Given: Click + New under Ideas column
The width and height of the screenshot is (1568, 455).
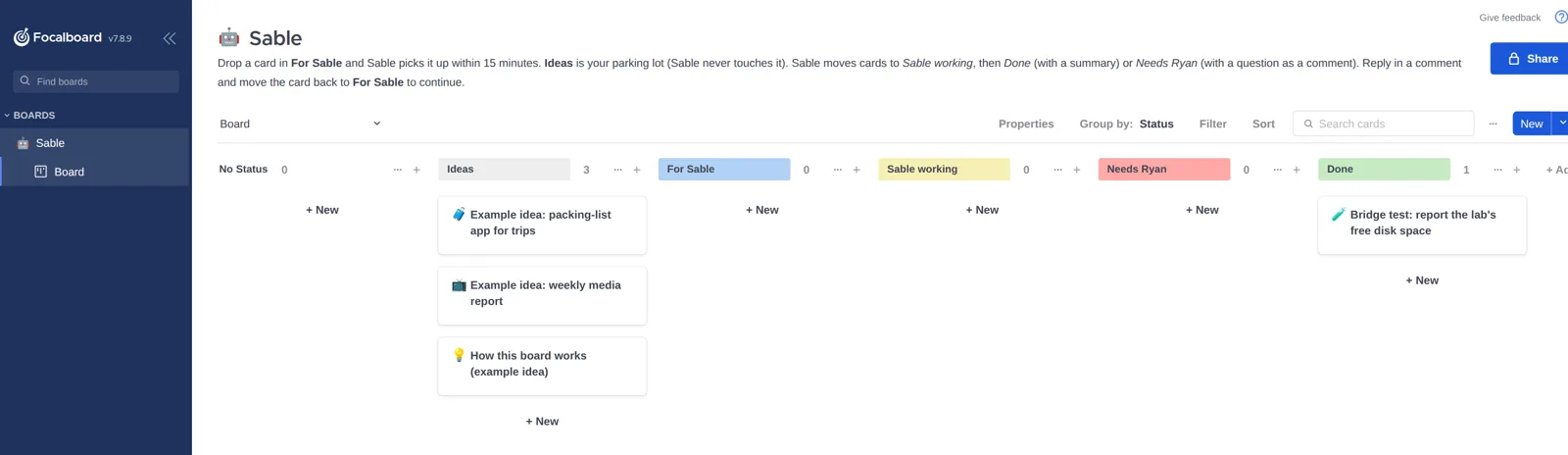Looking at the screenshot, I should click(x=542, y=422).
